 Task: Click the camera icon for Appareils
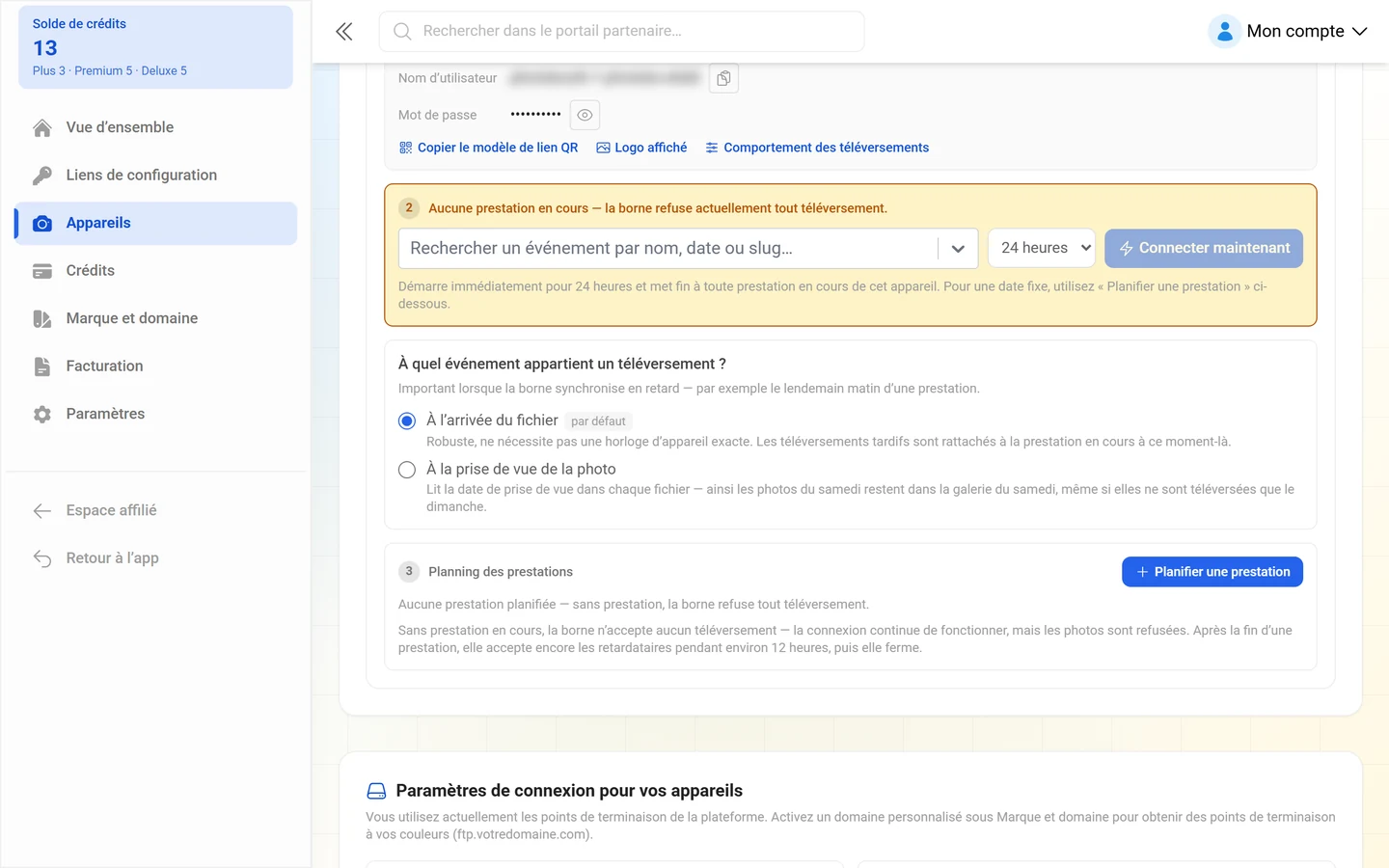point(42,224)
